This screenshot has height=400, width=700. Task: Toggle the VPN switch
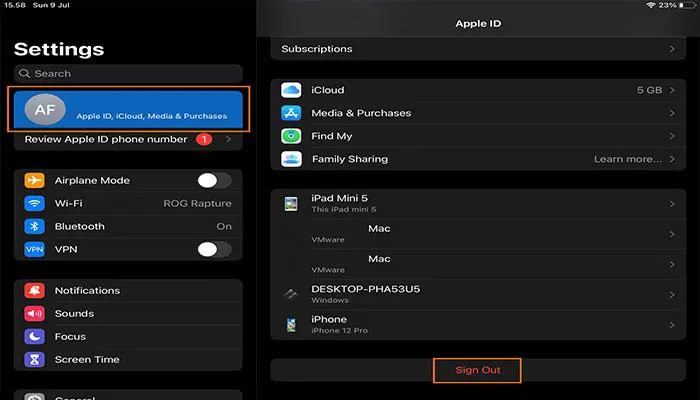coord(215,249)
